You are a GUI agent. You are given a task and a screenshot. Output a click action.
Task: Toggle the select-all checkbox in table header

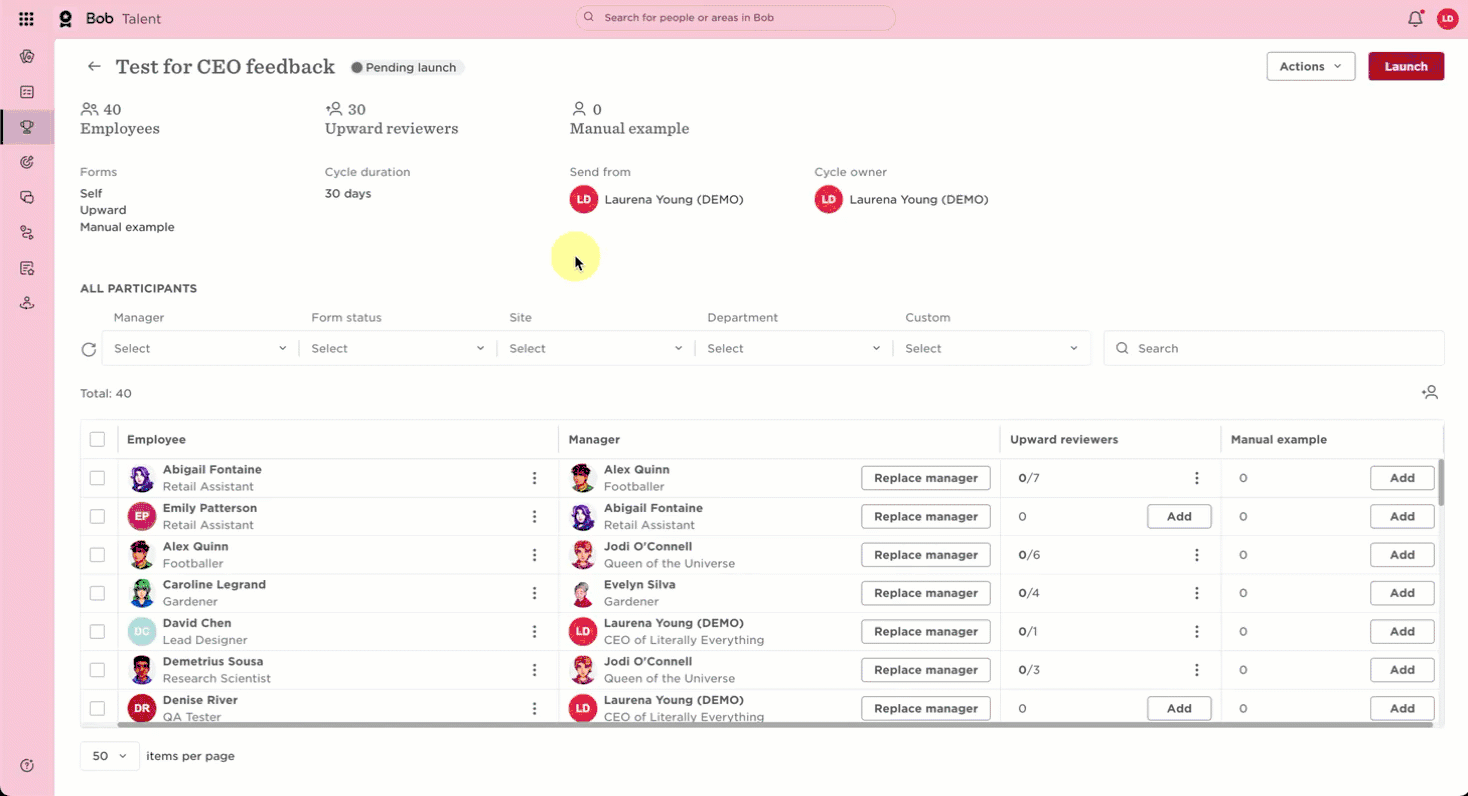(97, 439)
